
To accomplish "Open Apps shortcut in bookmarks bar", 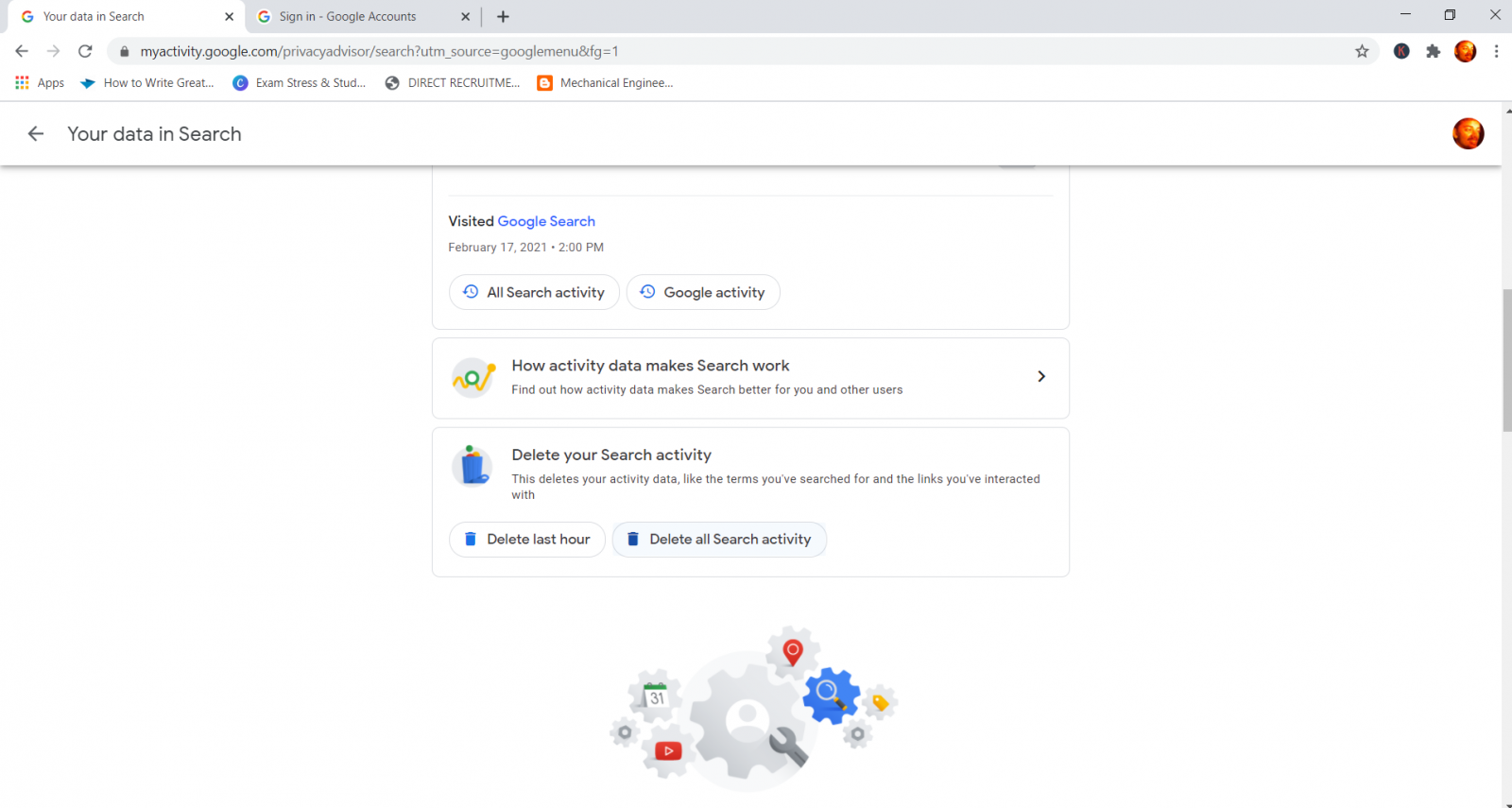I will (x=40, y=83).
